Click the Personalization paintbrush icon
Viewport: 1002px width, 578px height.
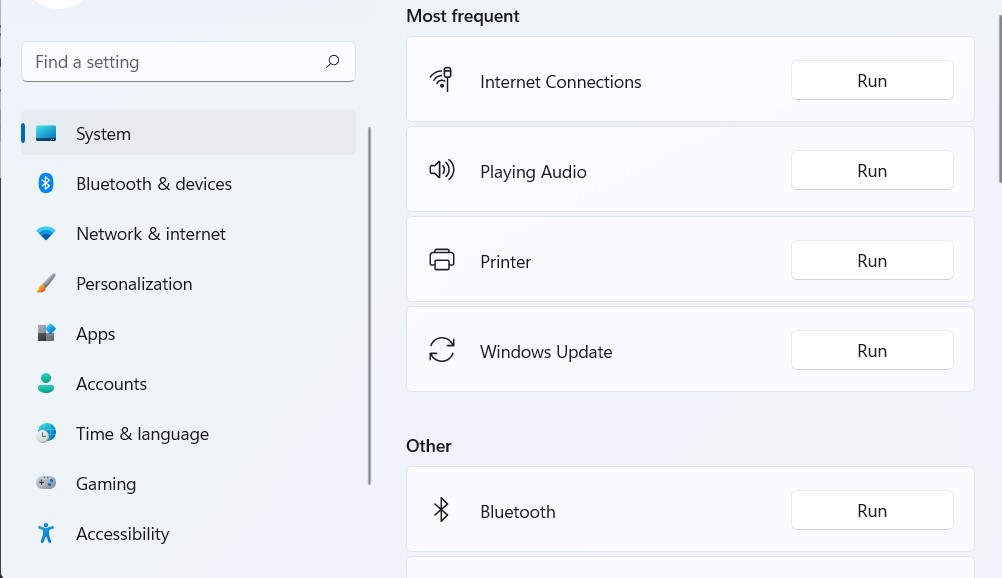[x=46, y=284]
